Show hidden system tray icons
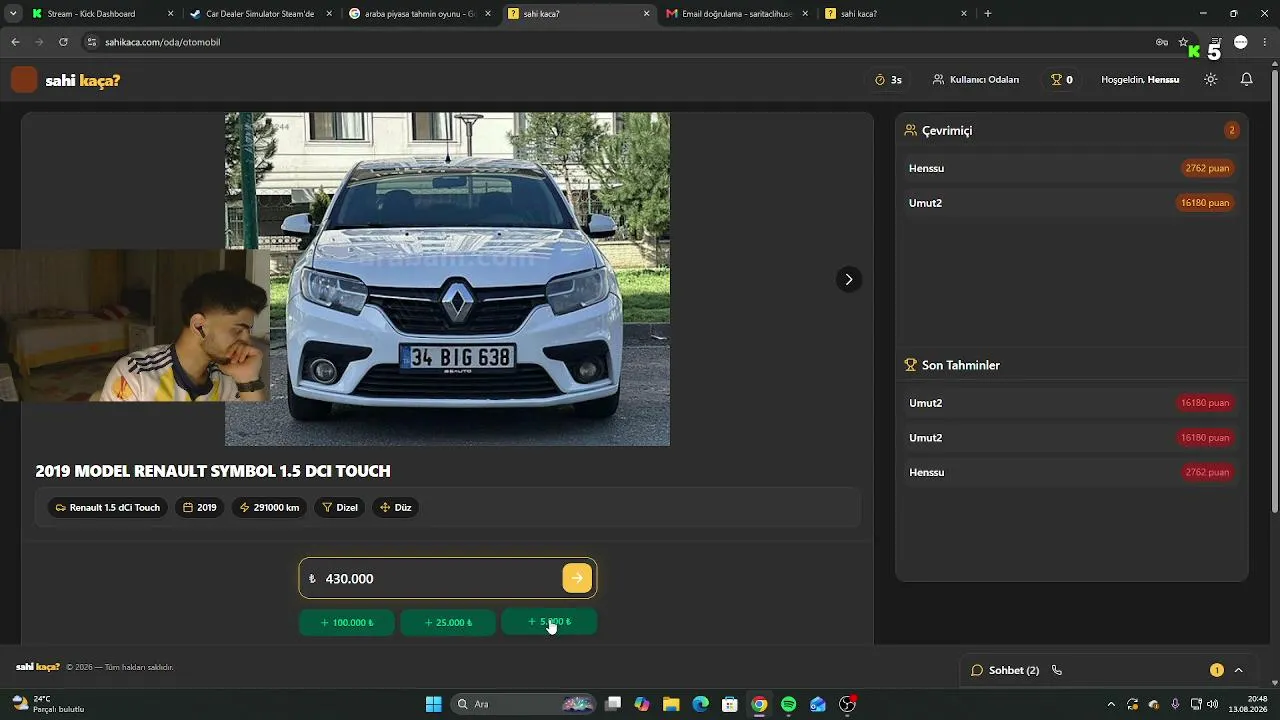Image resolution: width=1280 pixels, height=720 pixels. coord(1110,704)
